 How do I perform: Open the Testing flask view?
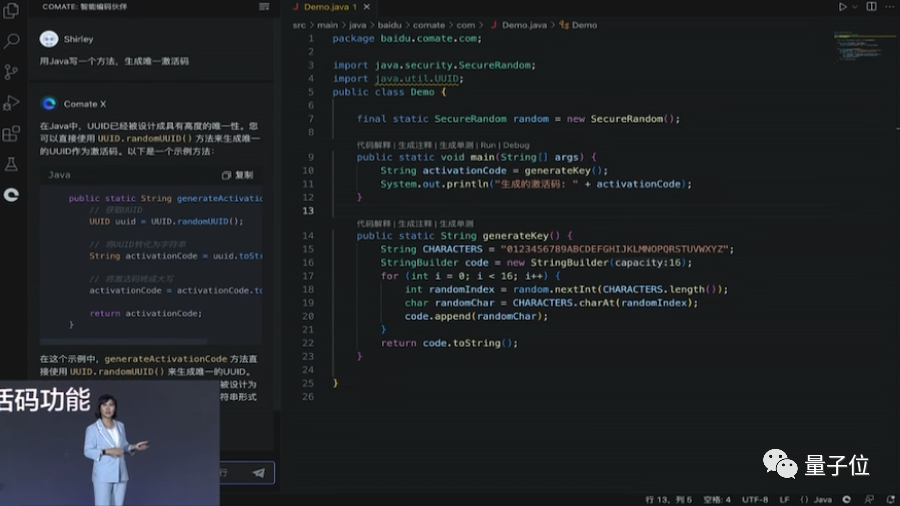(x=12, y=164)
